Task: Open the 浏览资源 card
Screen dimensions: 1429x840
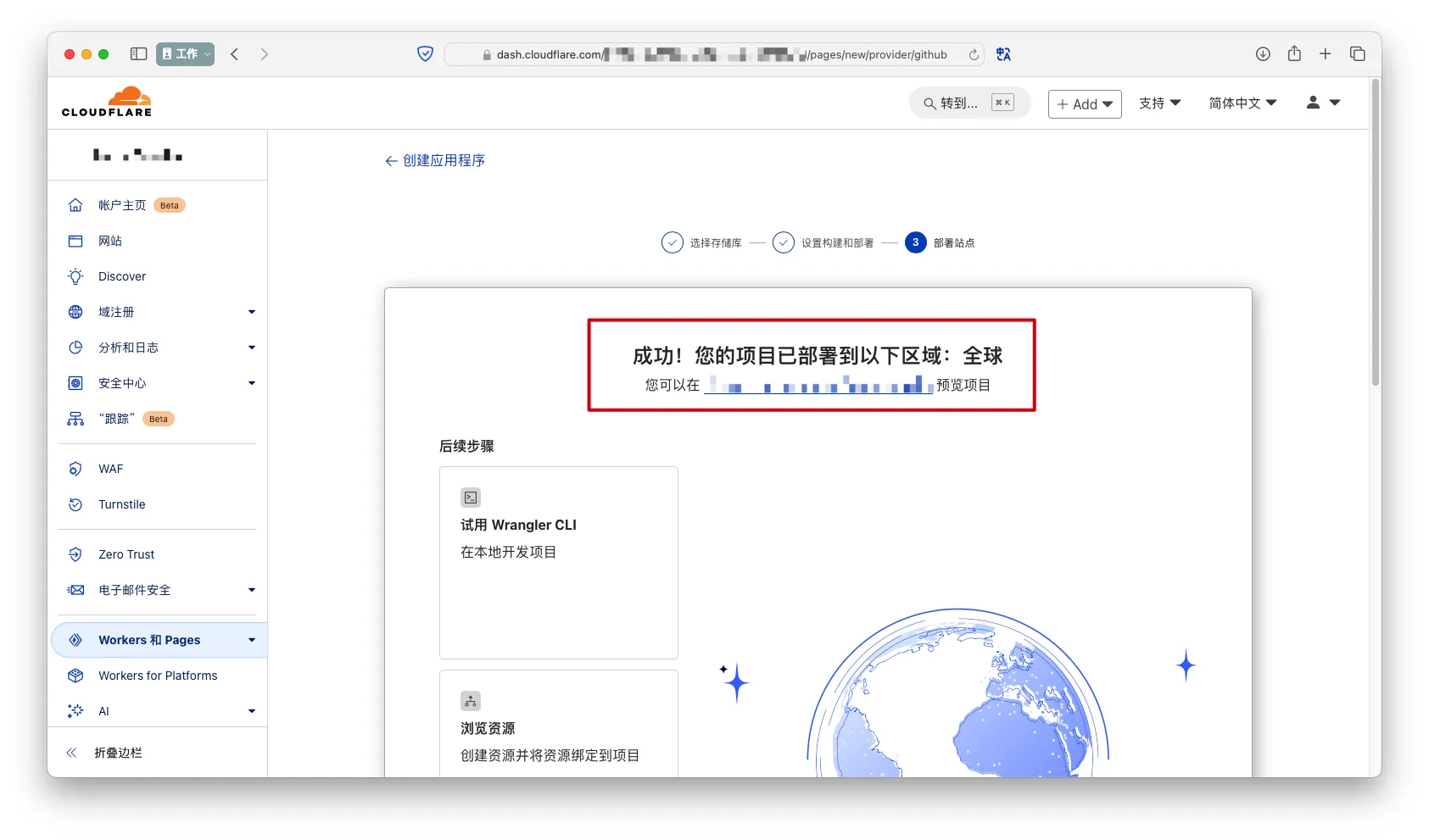Action: [x=559, y=724]
